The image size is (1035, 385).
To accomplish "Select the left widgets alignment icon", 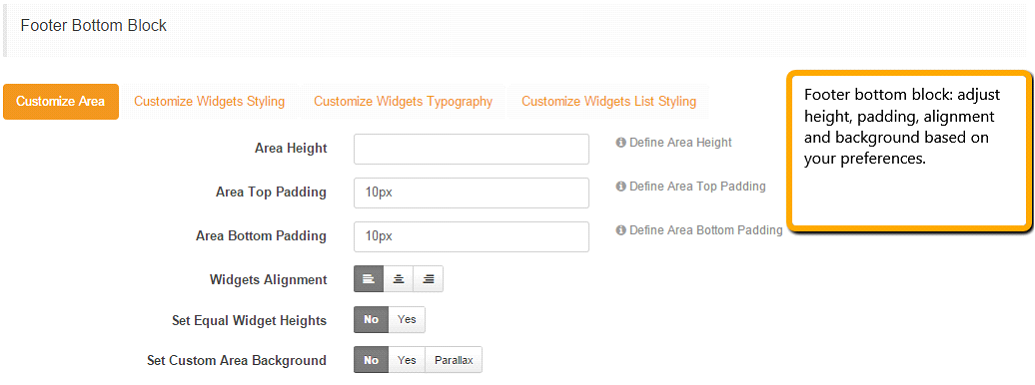I will point(369,279).
